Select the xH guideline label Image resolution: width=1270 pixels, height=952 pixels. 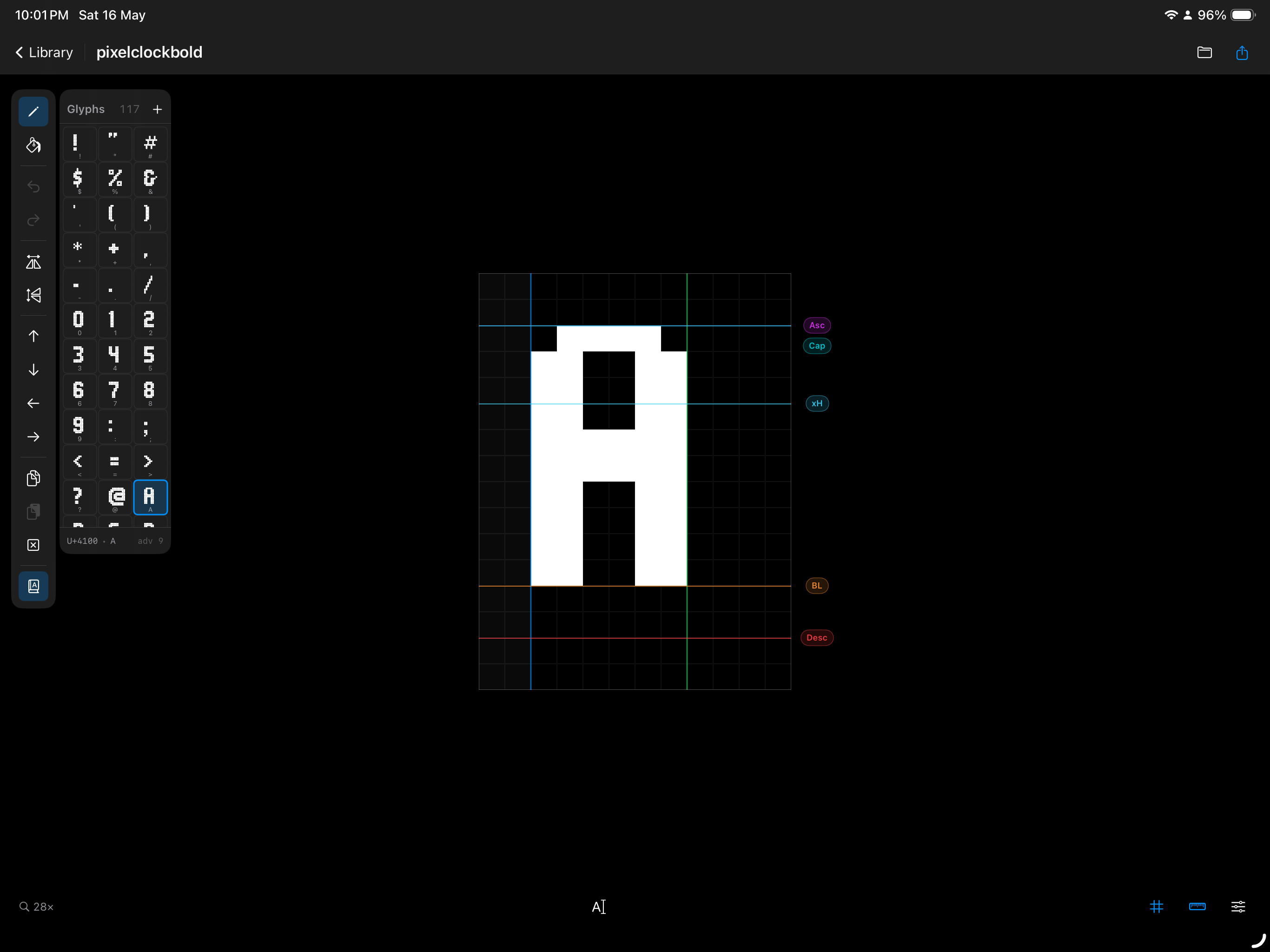(x=816, y=403)
